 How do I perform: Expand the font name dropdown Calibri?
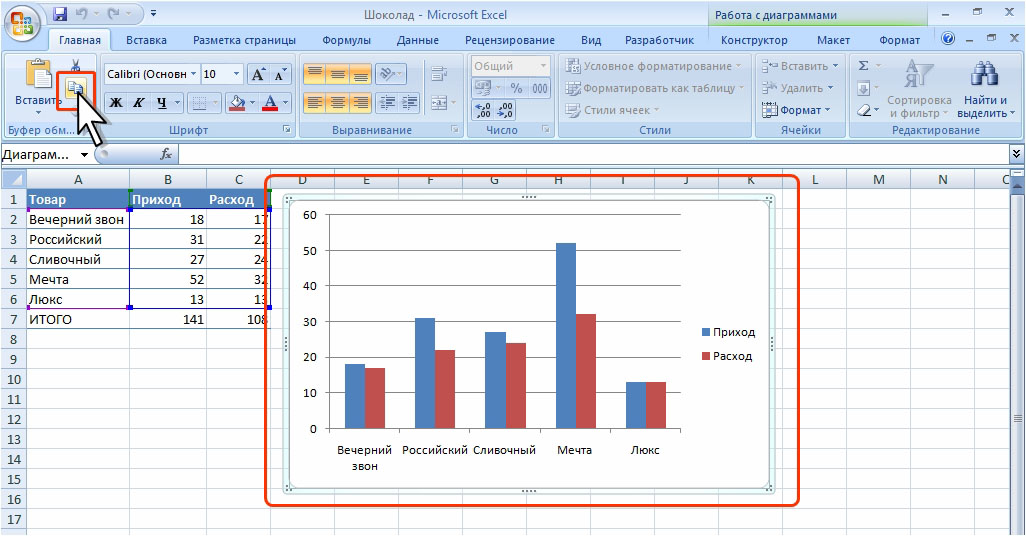pos(193,75)
